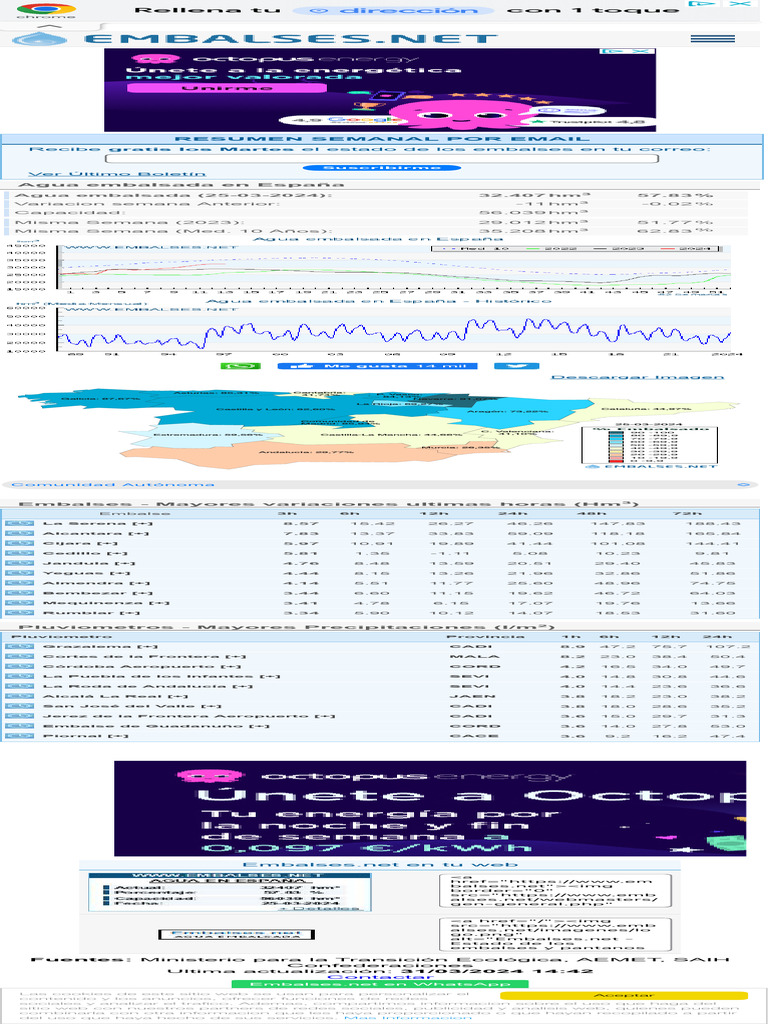Click graph icon beside Piornal

pos(19,736)
